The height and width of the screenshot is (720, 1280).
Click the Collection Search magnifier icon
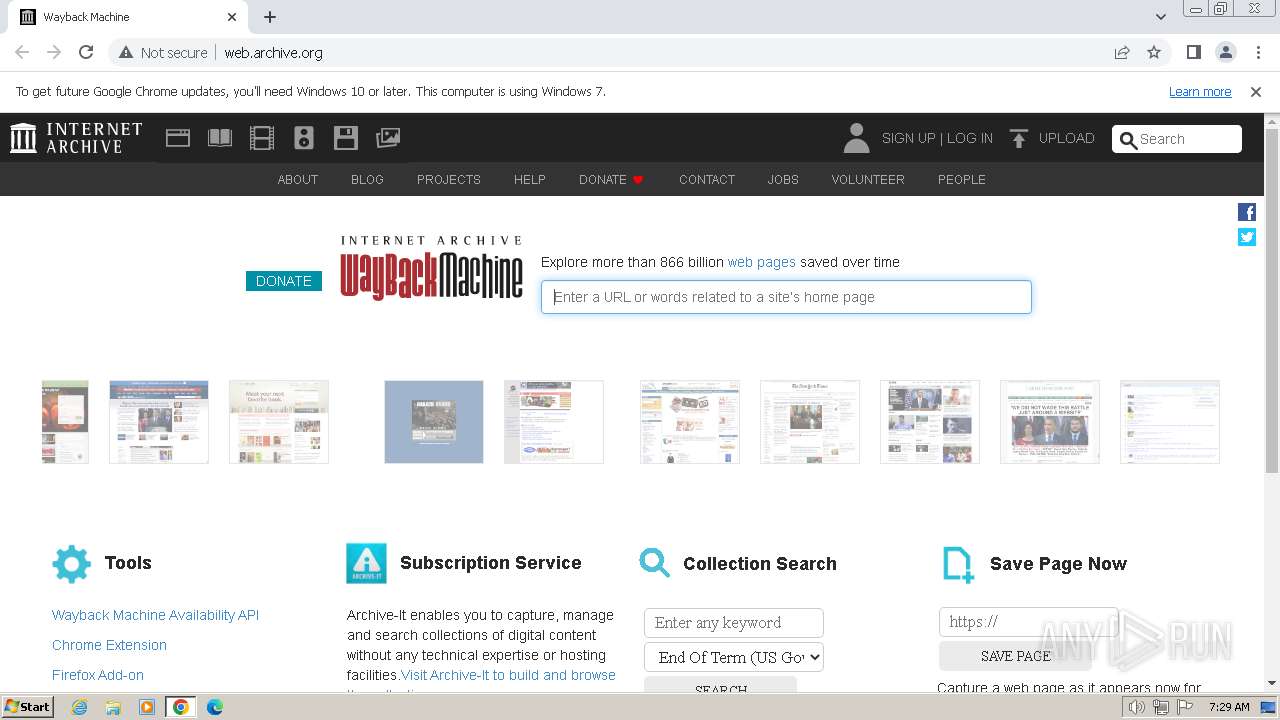(655, 562)
